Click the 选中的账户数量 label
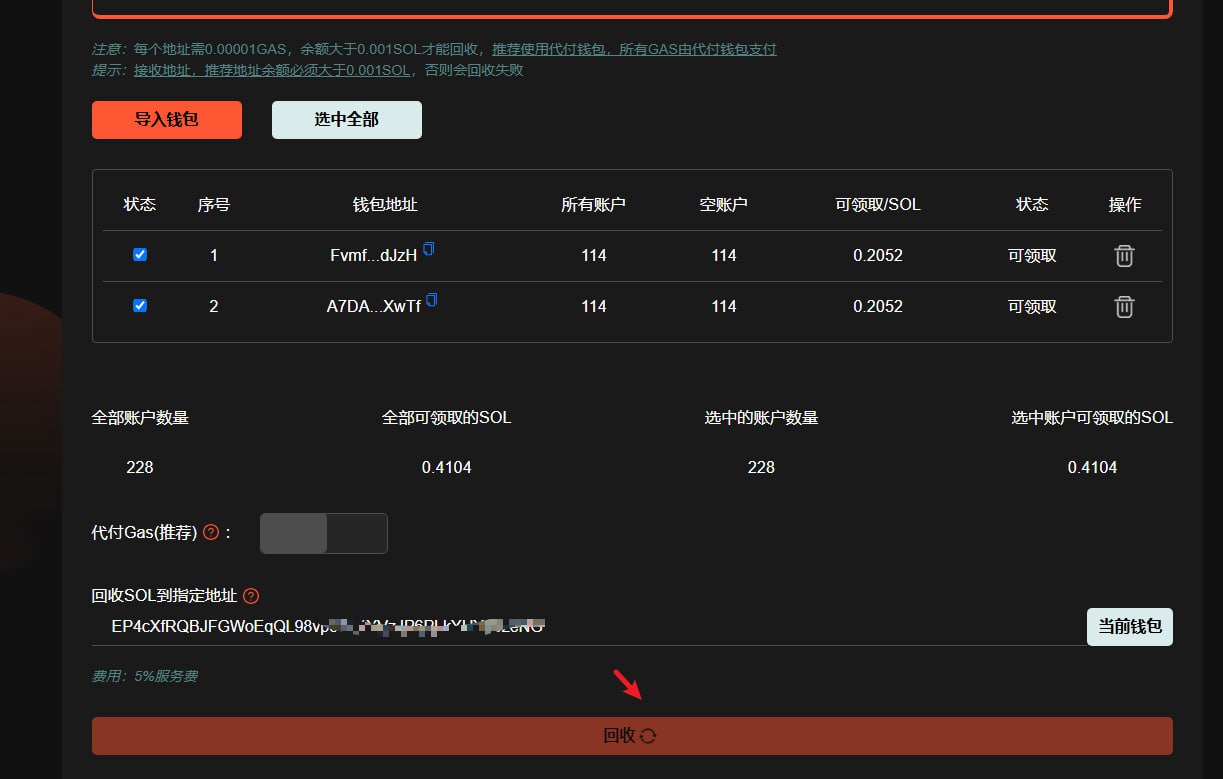Screen dimensions: 1223x779 pyautogui.click(x=761, y=417)
